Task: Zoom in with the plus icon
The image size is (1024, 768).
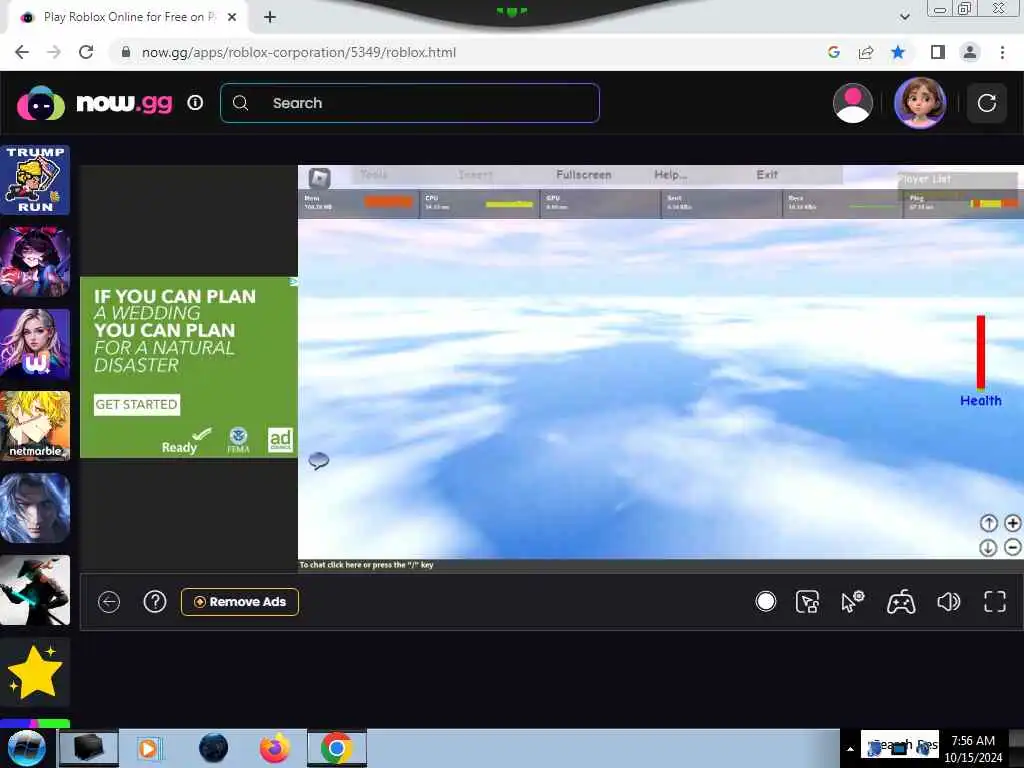Action: point(1012,523)
